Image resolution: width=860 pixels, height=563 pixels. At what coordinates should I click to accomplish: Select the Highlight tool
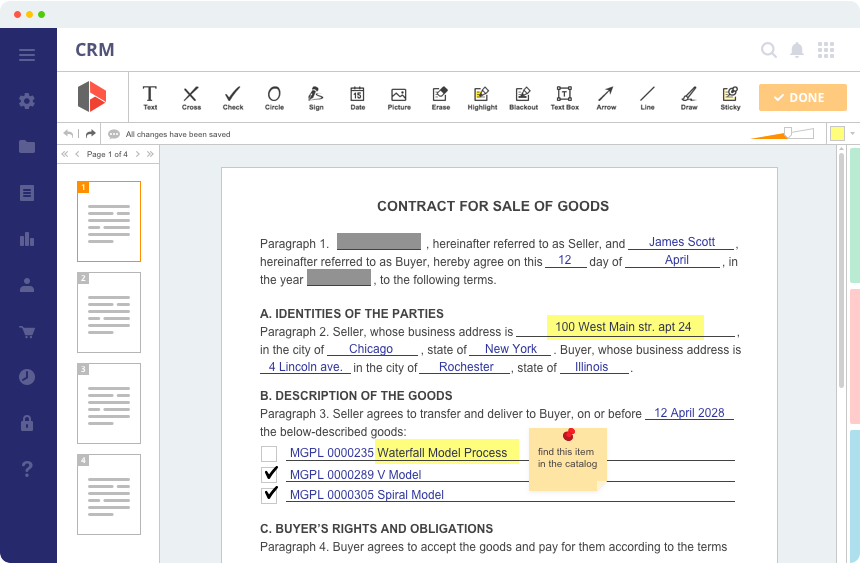(x=482, y=97)
